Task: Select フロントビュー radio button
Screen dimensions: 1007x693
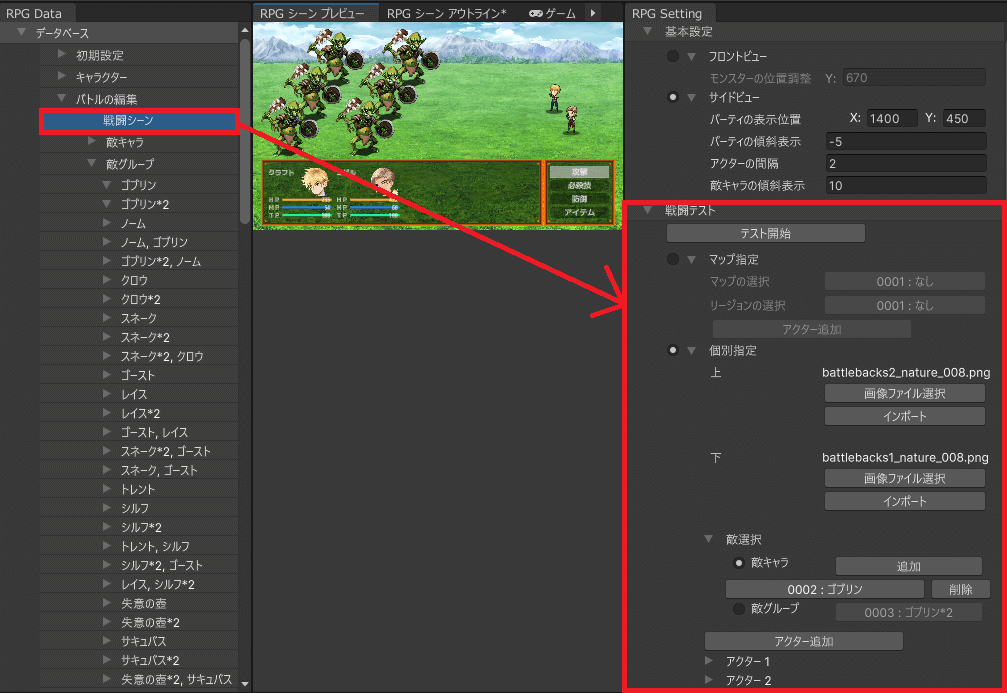Action: click(x=673, y=57)
